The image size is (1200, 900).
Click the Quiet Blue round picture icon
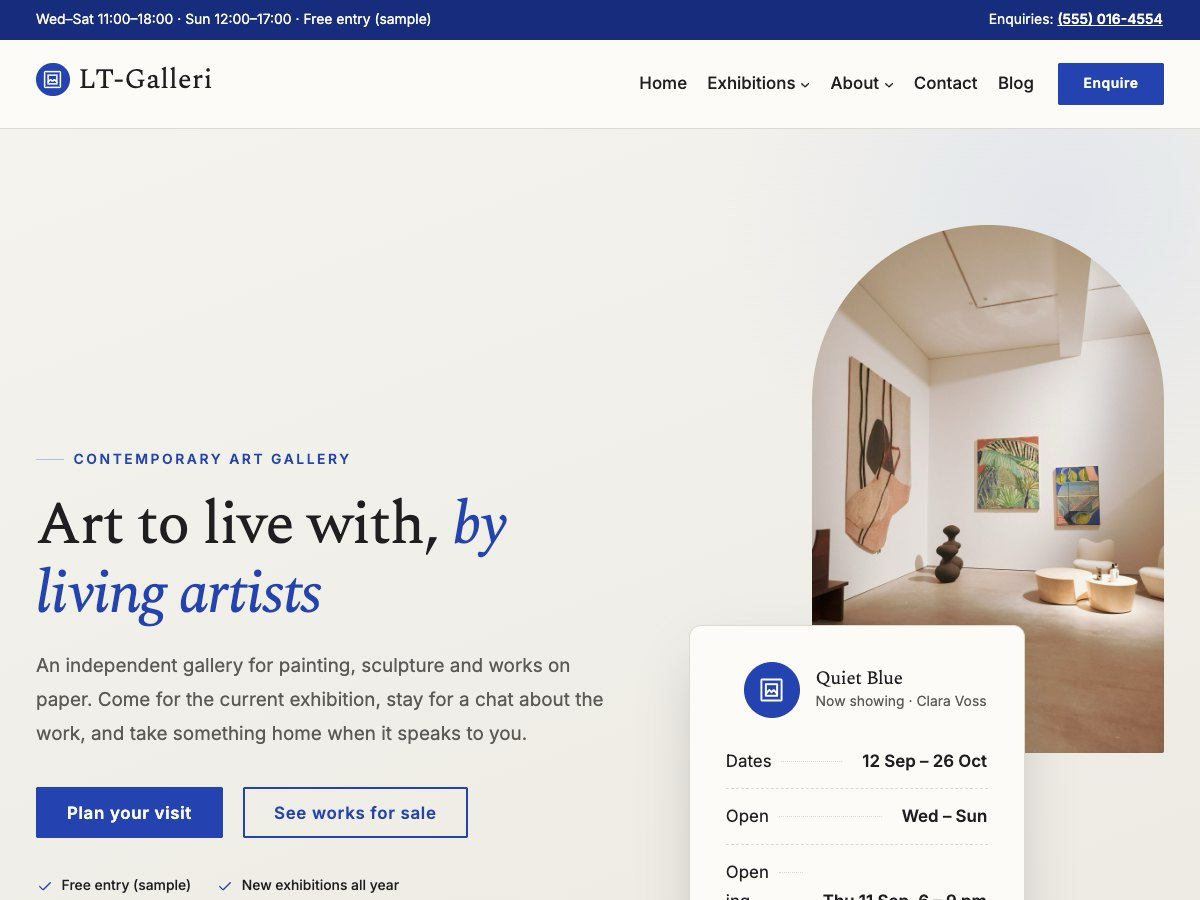click(772, 690)
